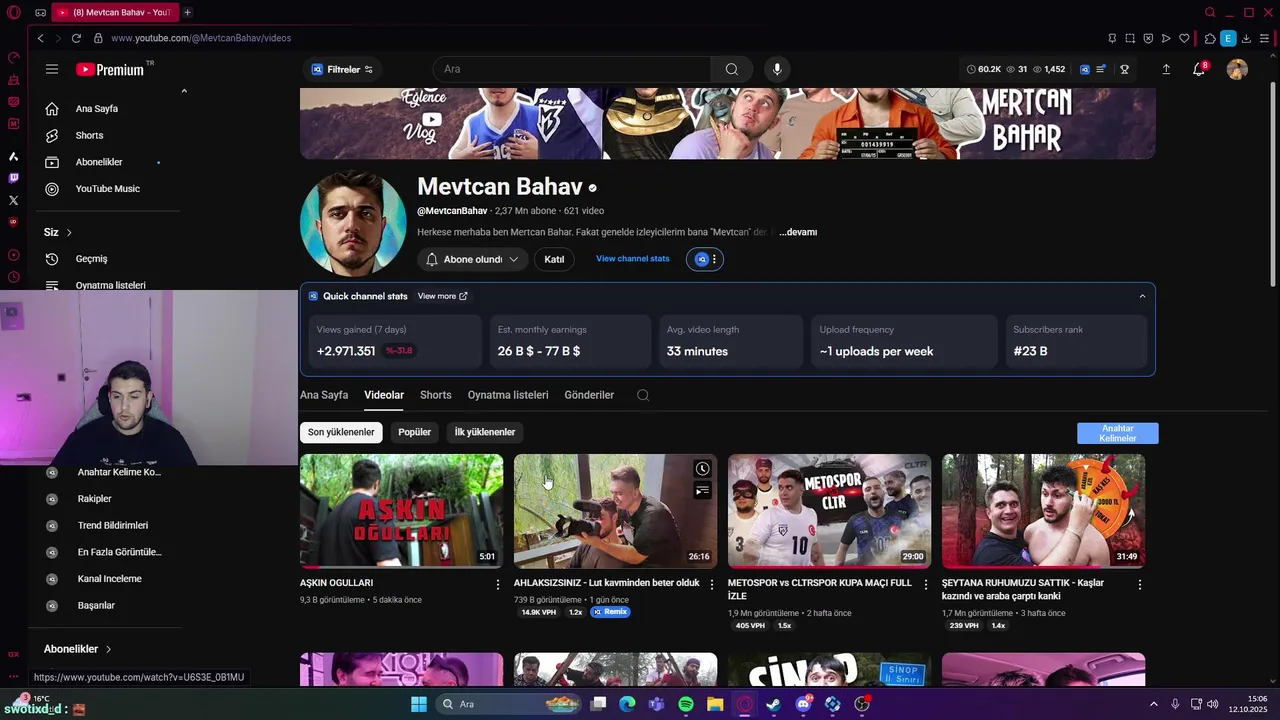Open a new browser tab

[187, 12]
